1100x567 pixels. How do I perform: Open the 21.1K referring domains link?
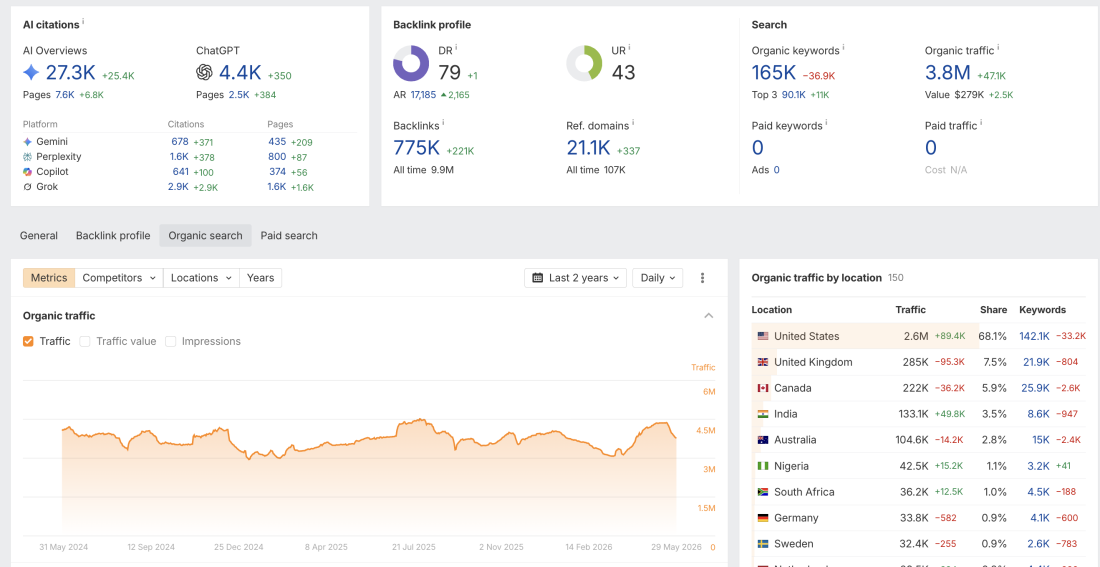589,148
